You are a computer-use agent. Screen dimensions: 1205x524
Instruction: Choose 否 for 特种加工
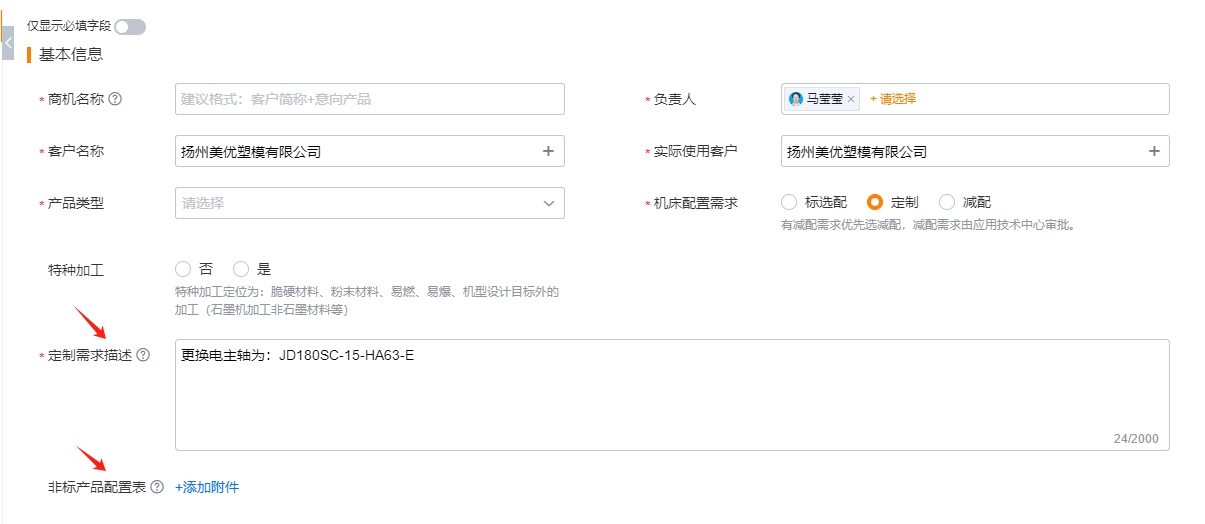182,269
